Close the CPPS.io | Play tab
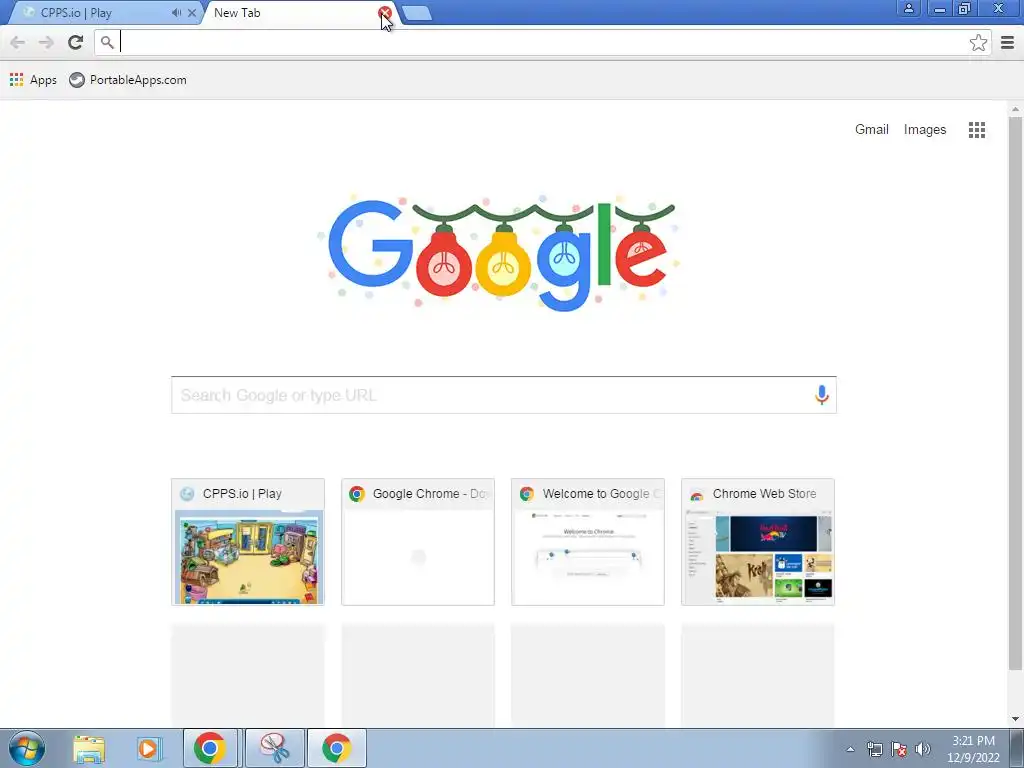The width and height of the screenshot is (1024, 768). [192, 12]
